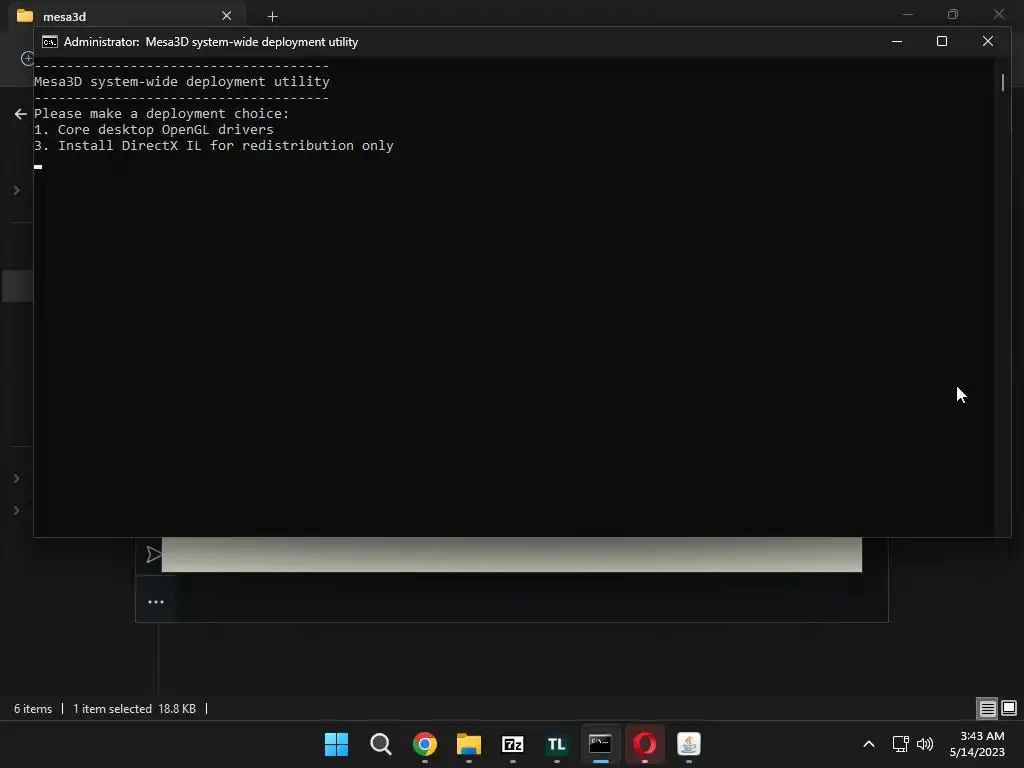Switch File Explorer to large thumbnails view
Image resolution: width=1024 pixels, height=768 pixels.
(1009, 709)
